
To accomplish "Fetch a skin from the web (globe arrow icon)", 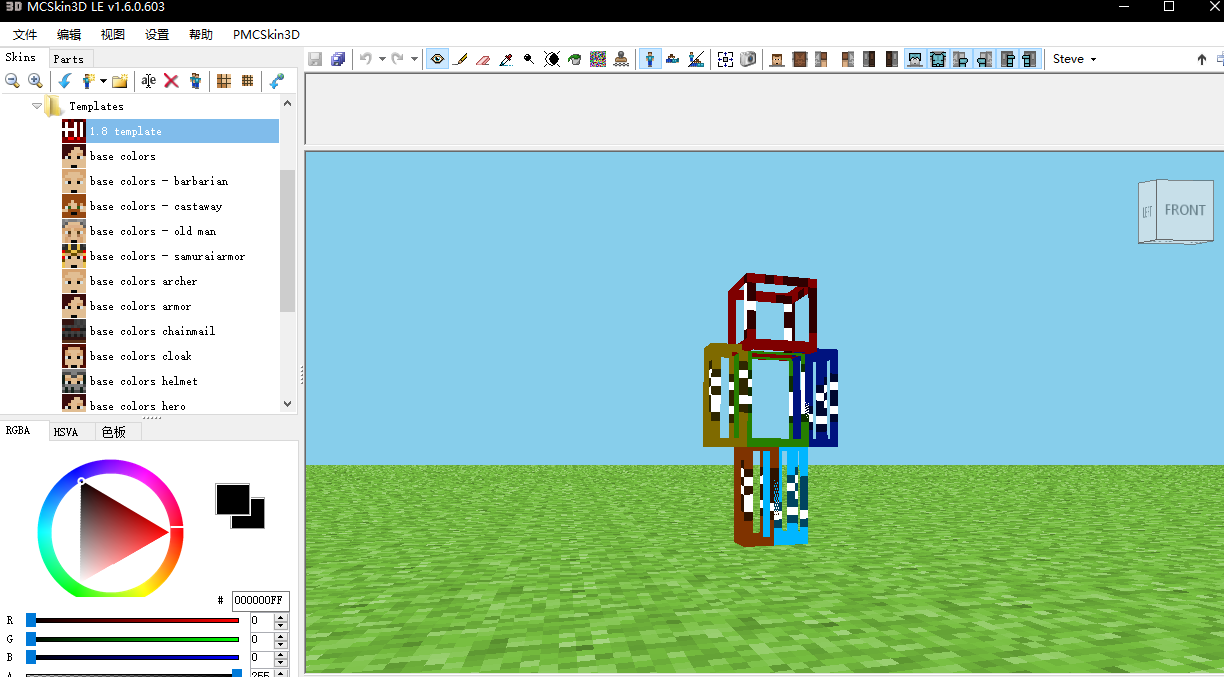I will click(277, 81).
